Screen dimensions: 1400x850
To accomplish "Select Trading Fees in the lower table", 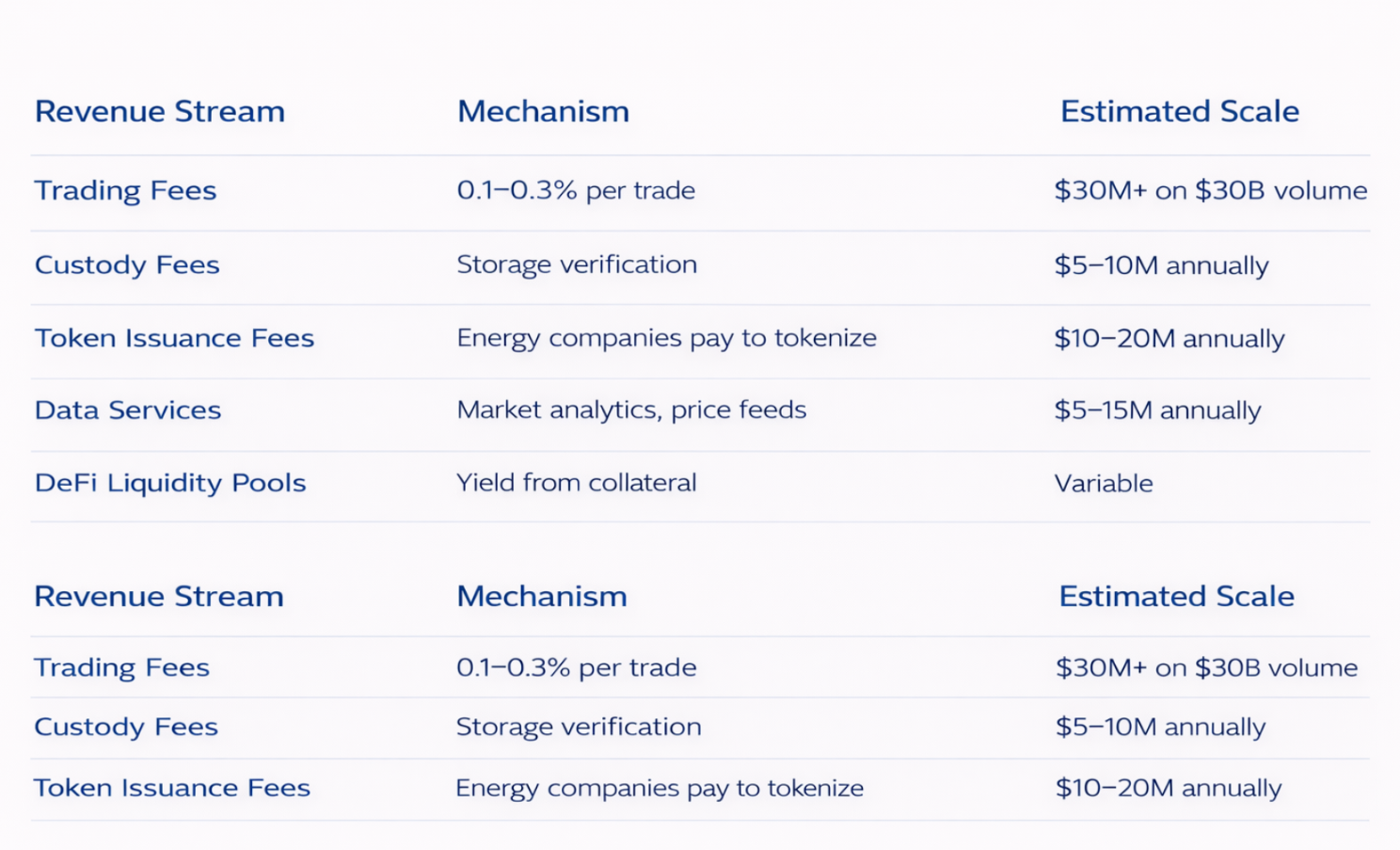I will click(x=121, y=667).
